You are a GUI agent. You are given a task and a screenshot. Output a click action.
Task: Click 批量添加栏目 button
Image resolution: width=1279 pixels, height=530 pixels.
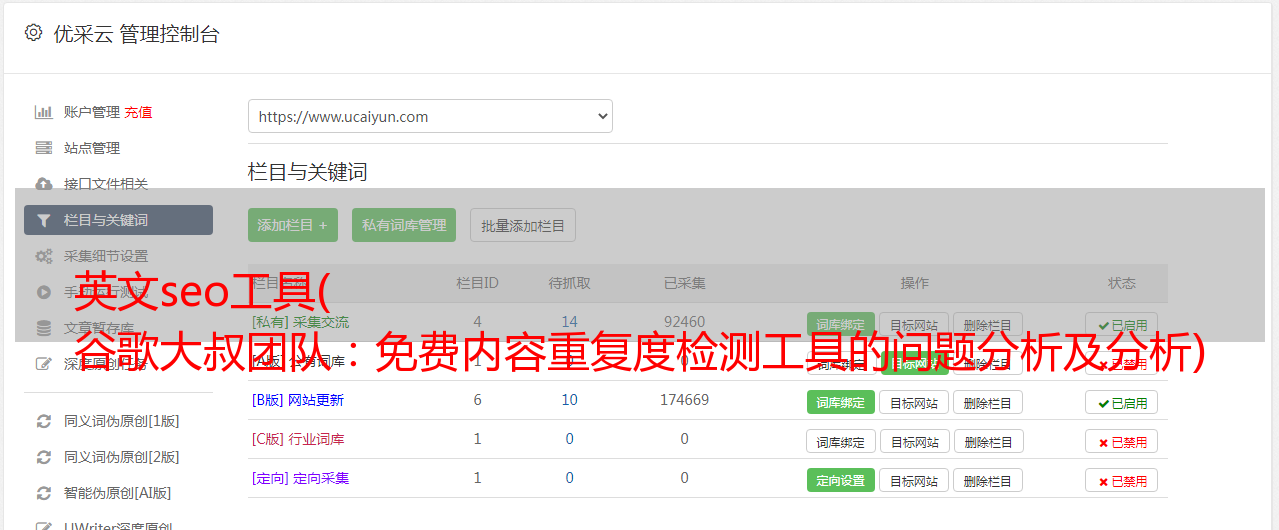(x=523, y=225)
